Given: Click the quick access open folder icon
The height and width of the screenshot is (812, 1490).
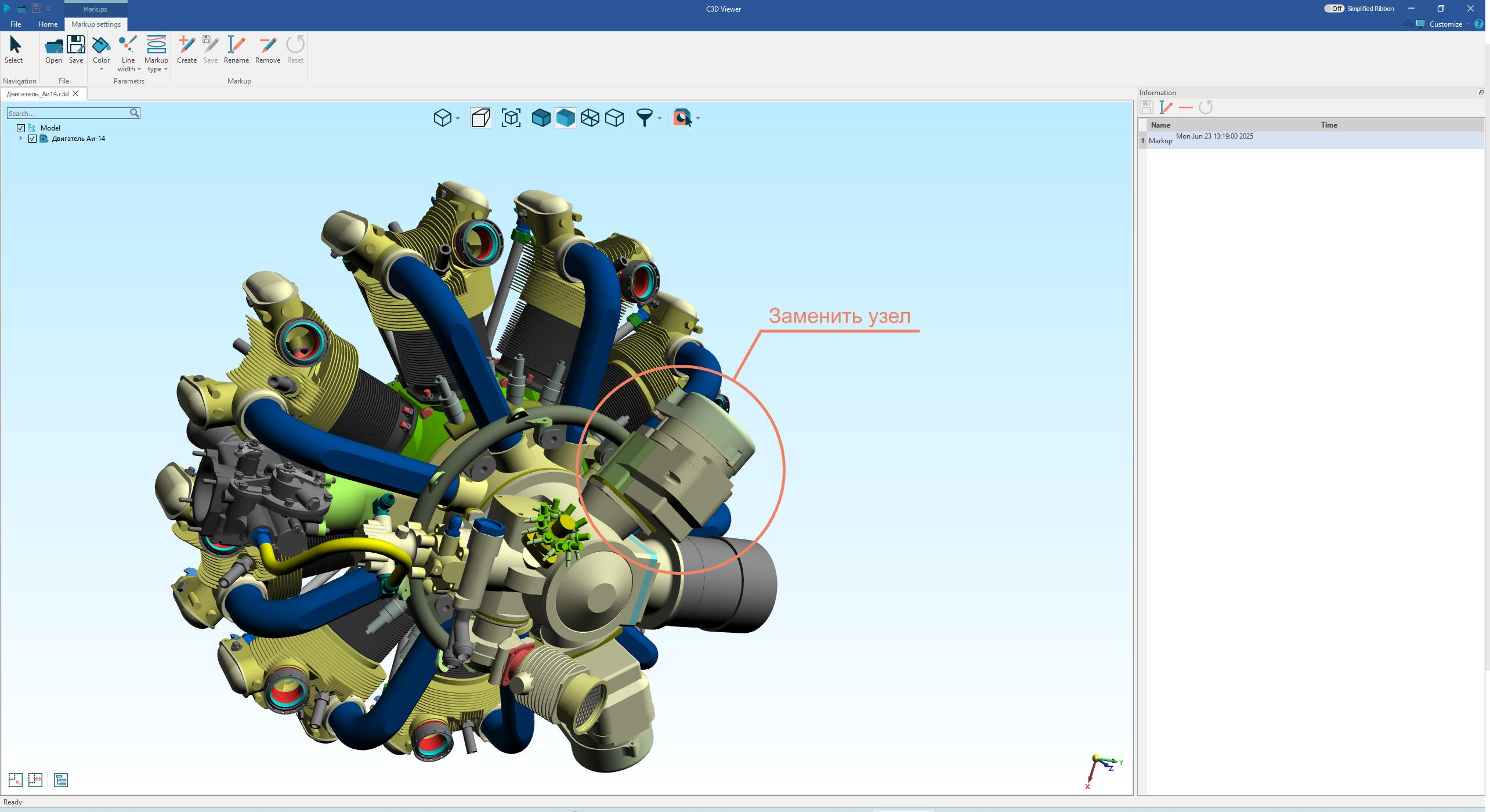Looking at the screenshot, I should click(x=21, y=9).
